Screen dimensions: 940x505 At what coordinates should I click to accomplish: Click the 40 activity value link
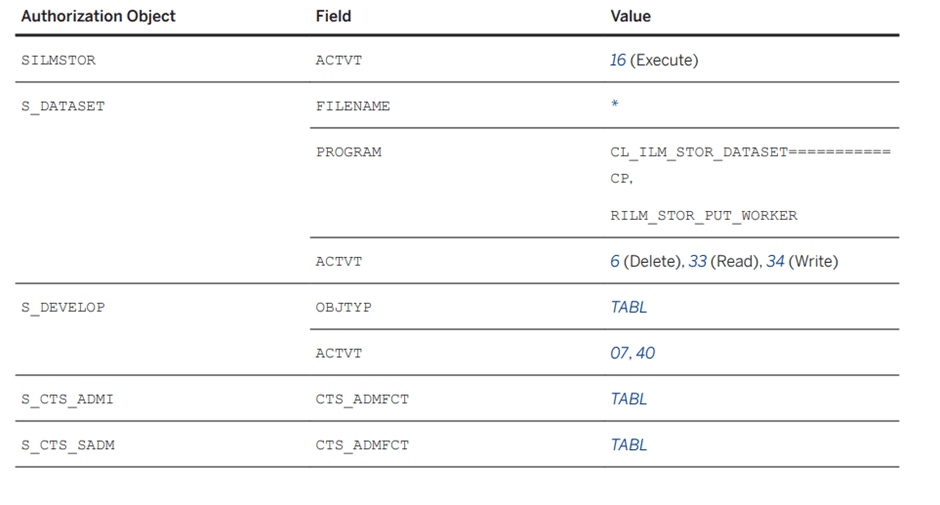click(x=645, y=353)
